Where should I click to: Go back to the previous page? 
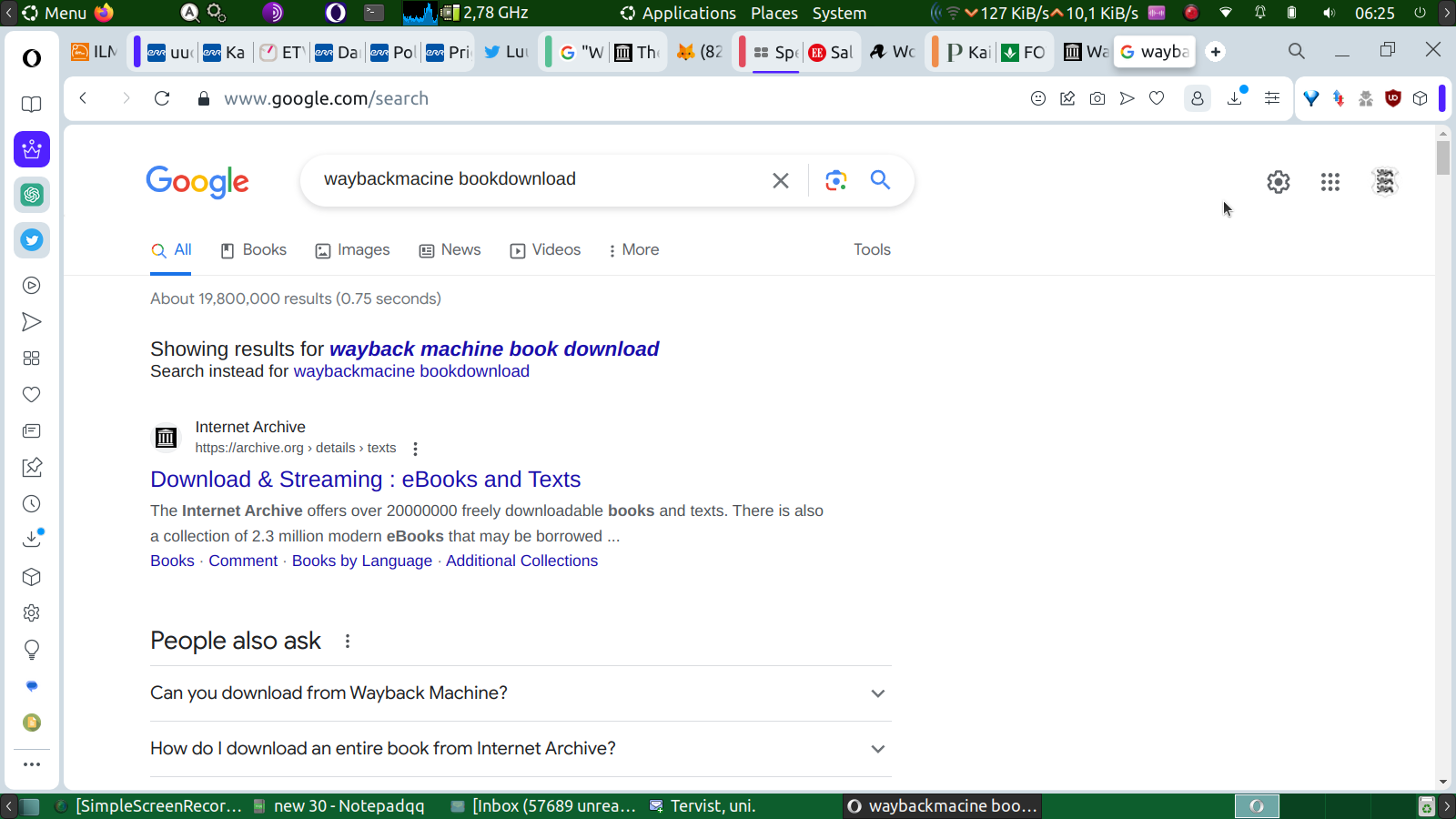pyautogui.click(x=83, y=98)
